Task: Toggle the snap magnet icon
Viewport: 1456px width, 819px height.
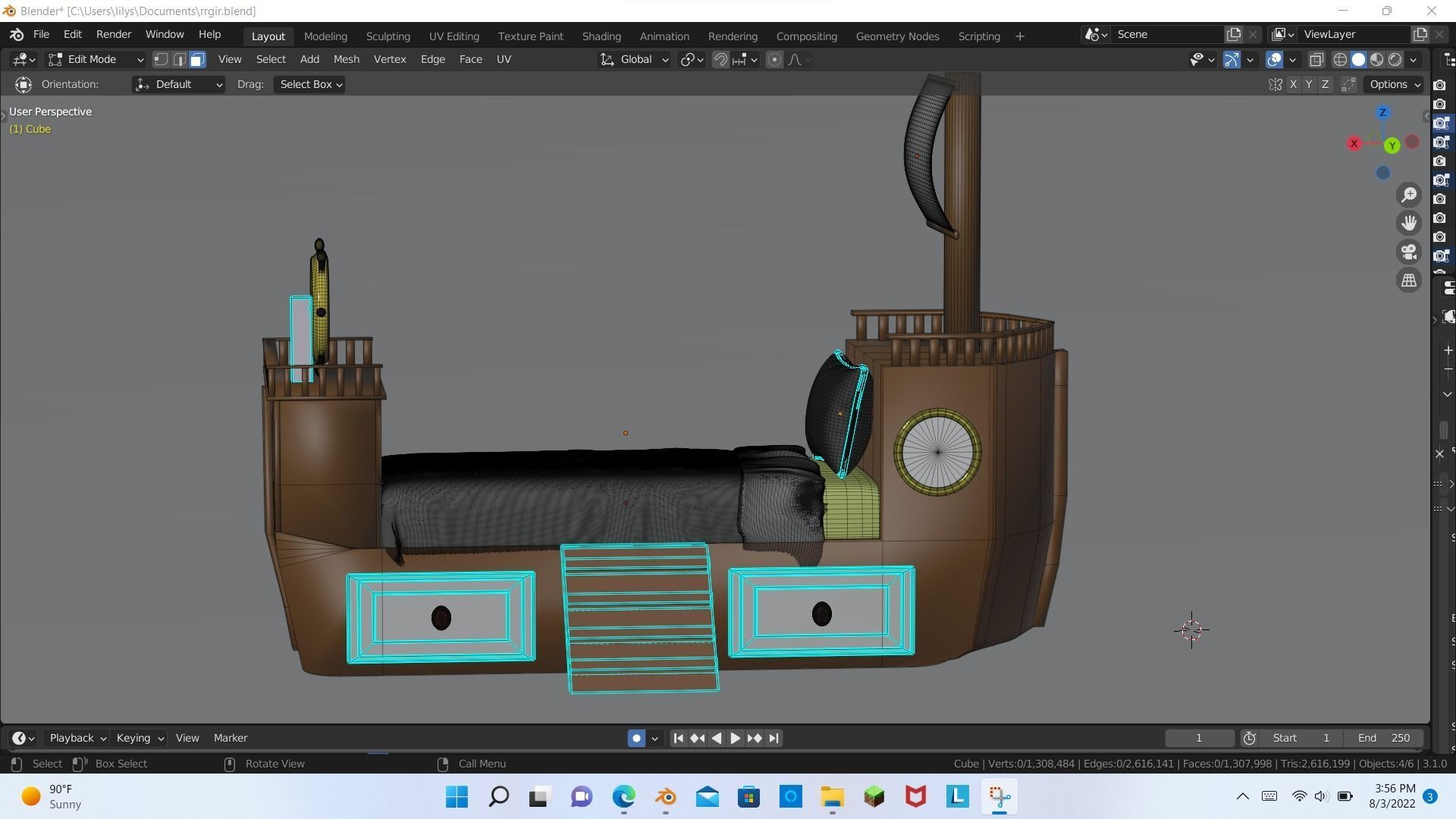Action: point(720,59)
